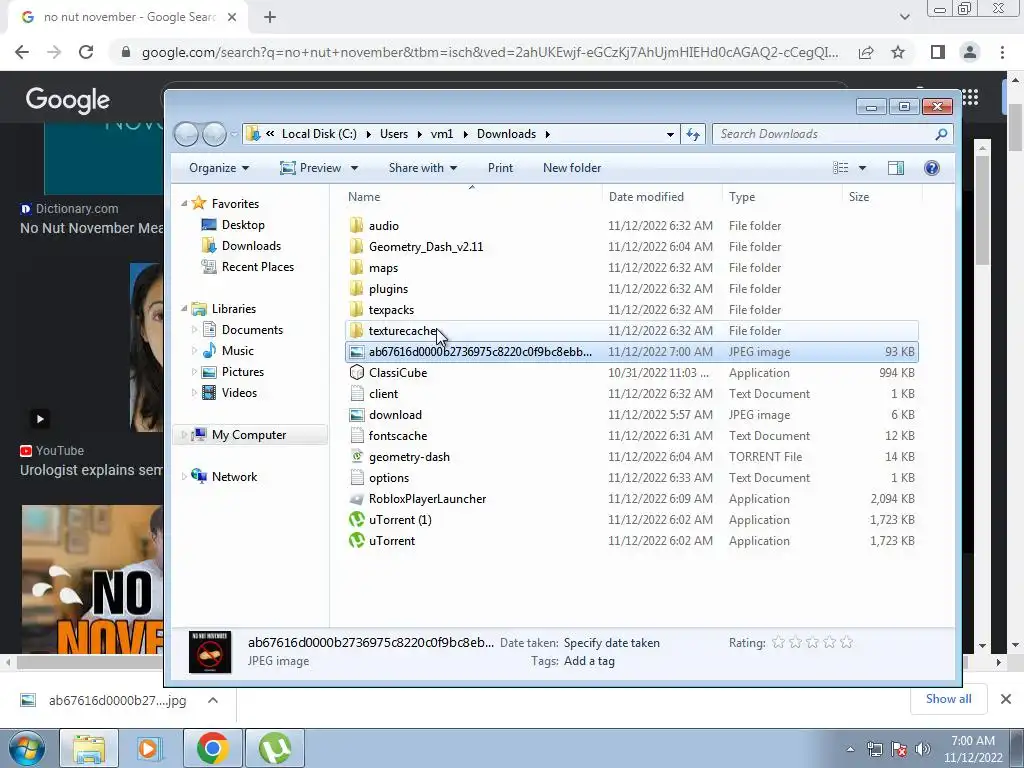Show hidden system tray icons
1024x768 pixels.
point(850,749)
